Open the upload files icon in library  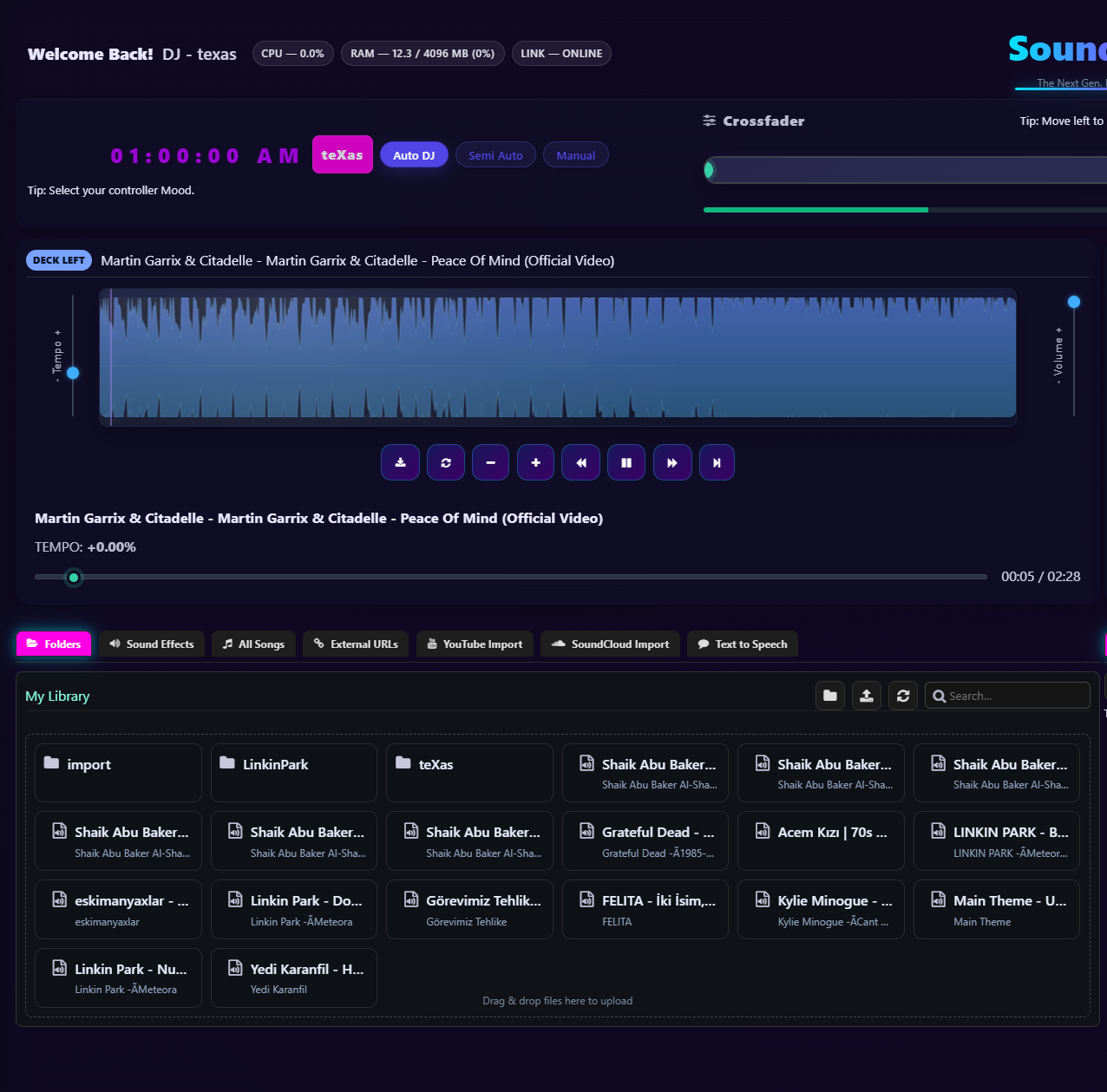[x=867, y=696]
